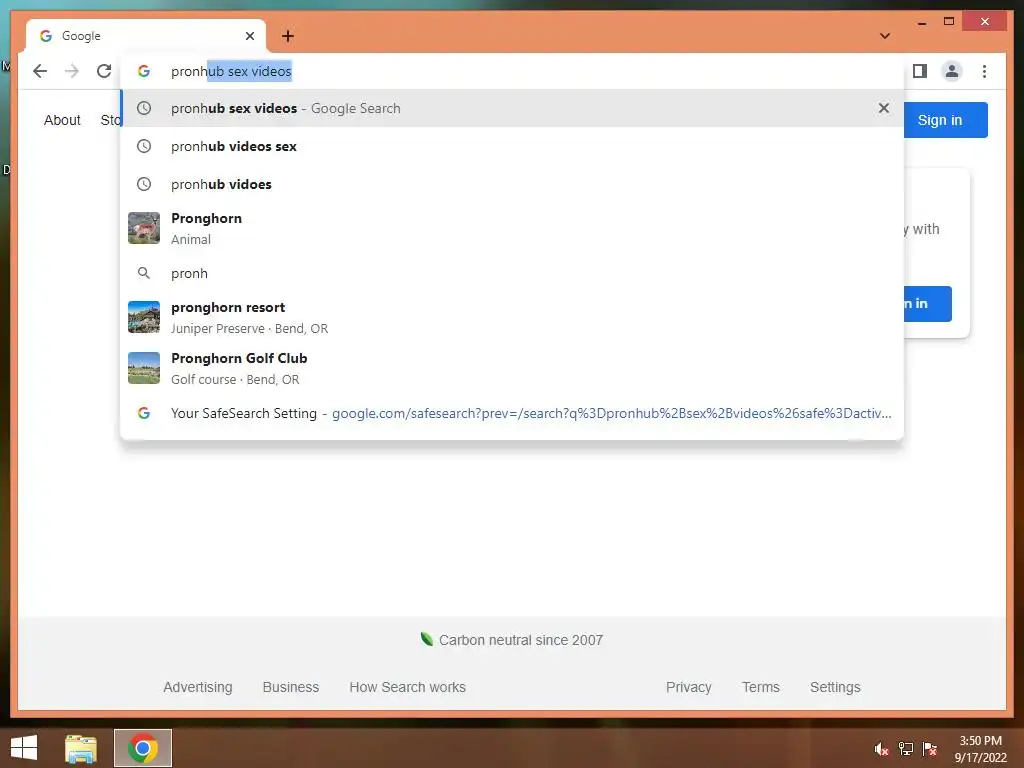
Task: Click the muted volume tray icon
Action: point(882,749)
